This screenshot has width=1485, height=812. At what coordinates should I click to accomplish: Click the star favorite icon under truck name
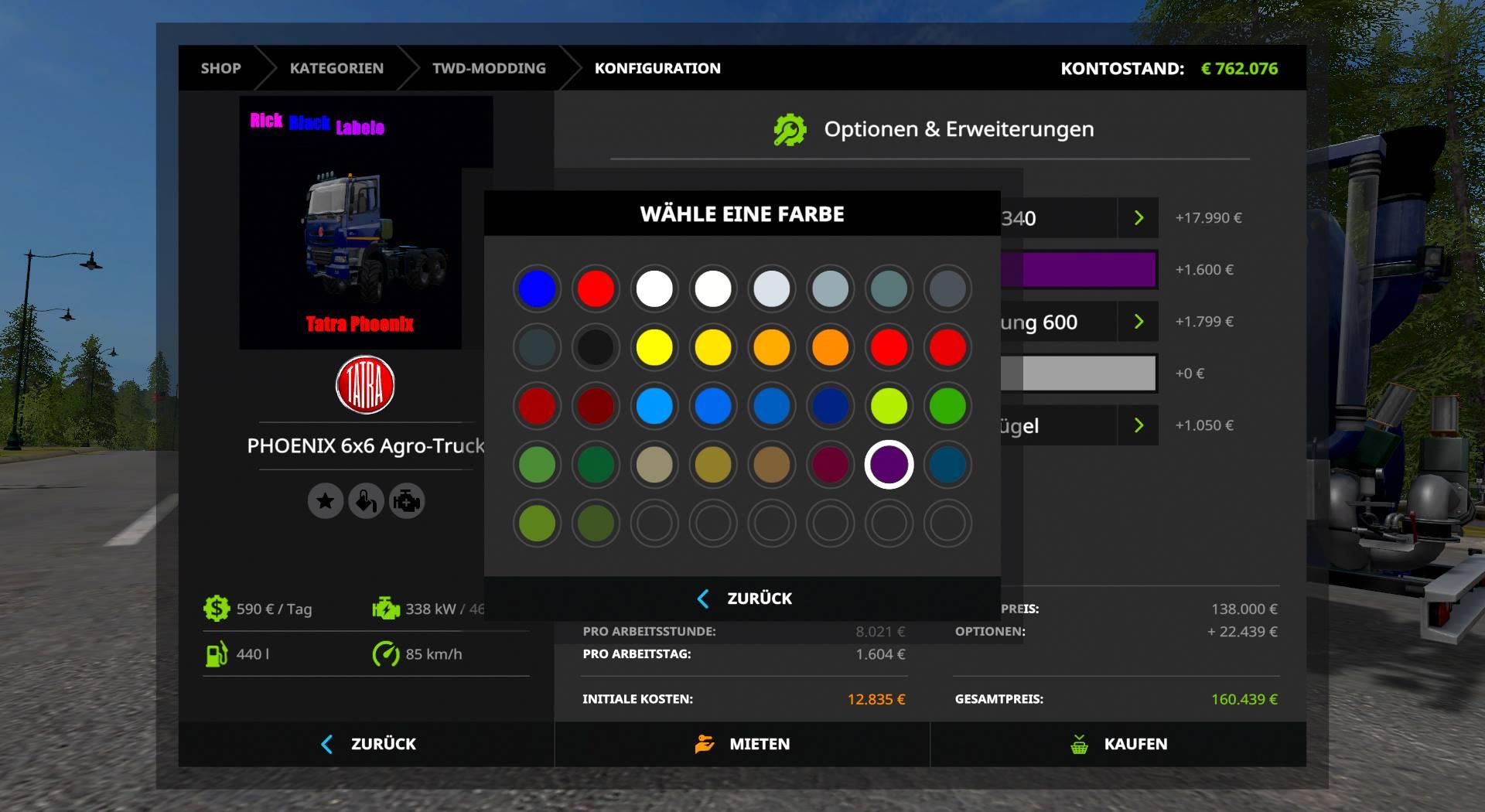326,501
